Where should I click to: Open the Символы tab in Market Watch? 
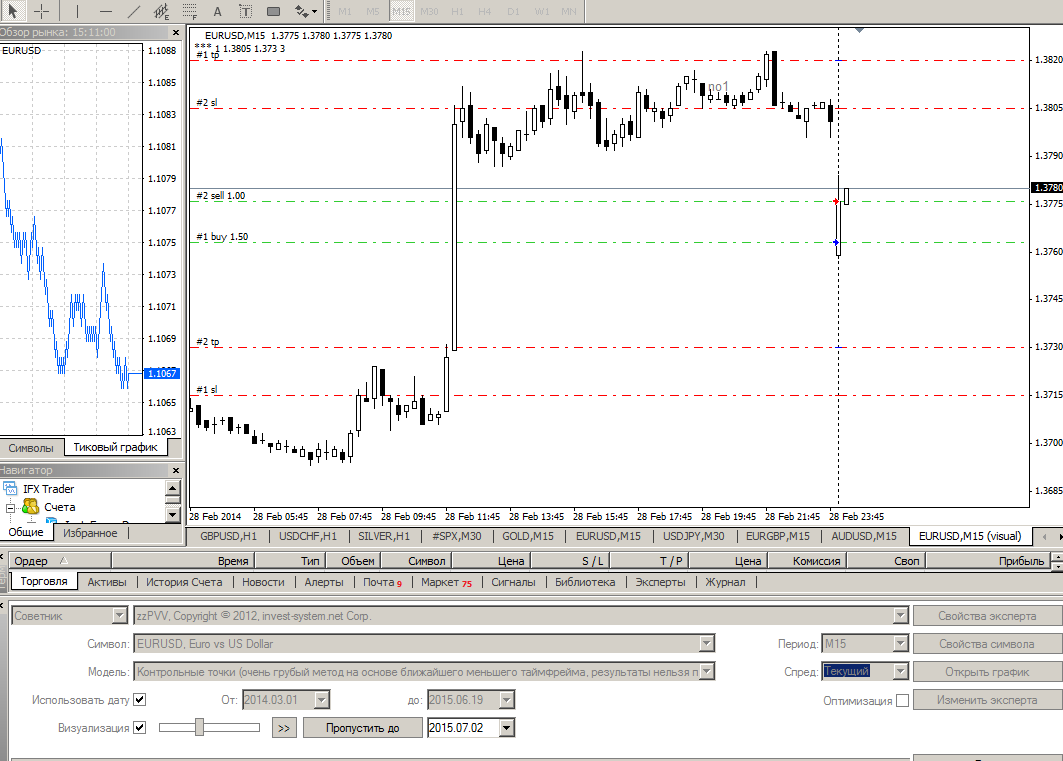coord(31,448)
